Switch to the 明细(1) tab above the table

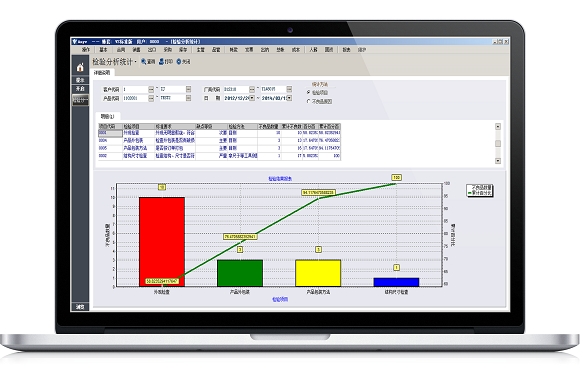click(108, 116)
